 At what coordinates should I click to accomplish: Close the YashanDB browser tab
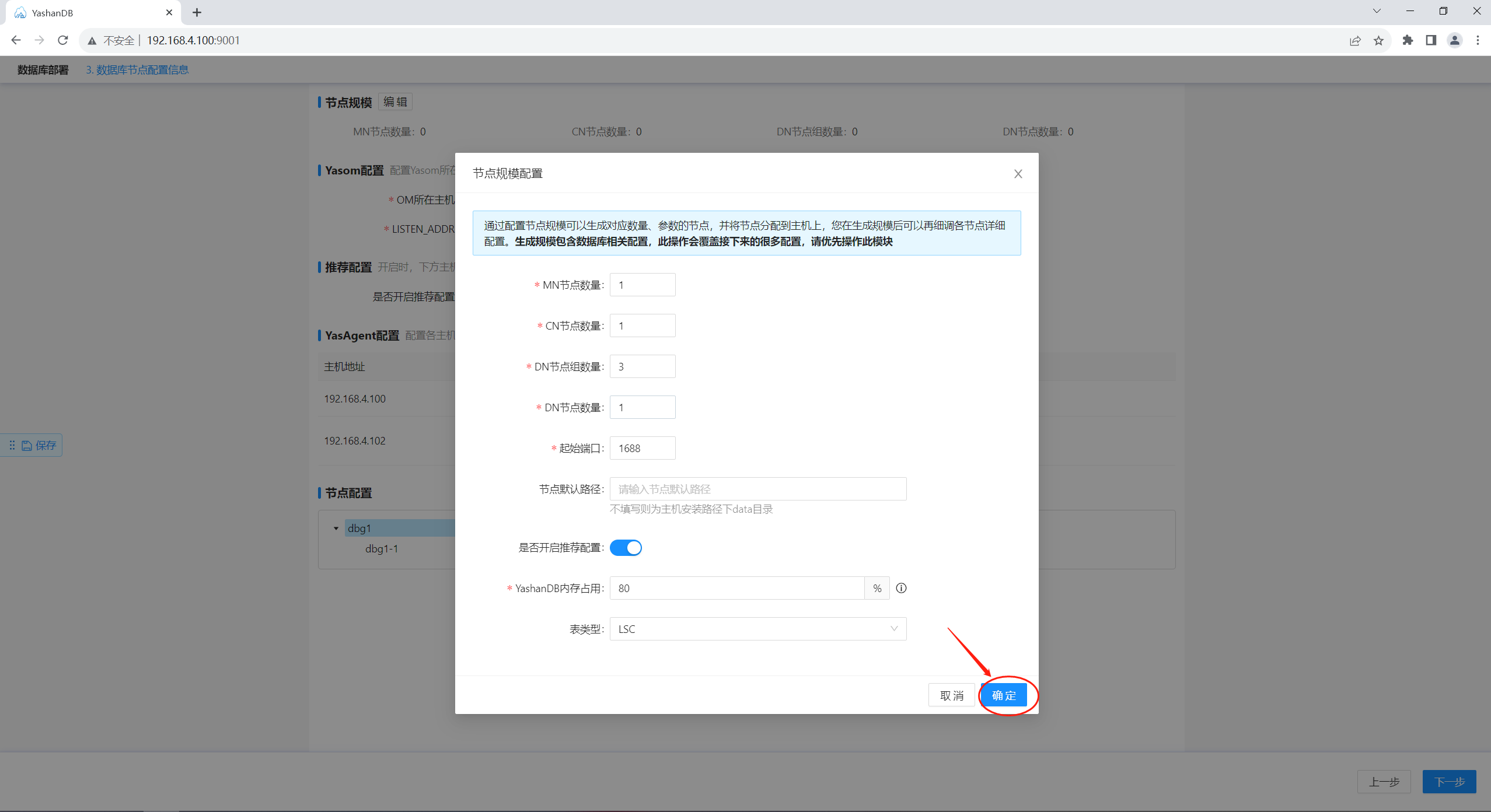pyautogui.click(x=169, y=12)
